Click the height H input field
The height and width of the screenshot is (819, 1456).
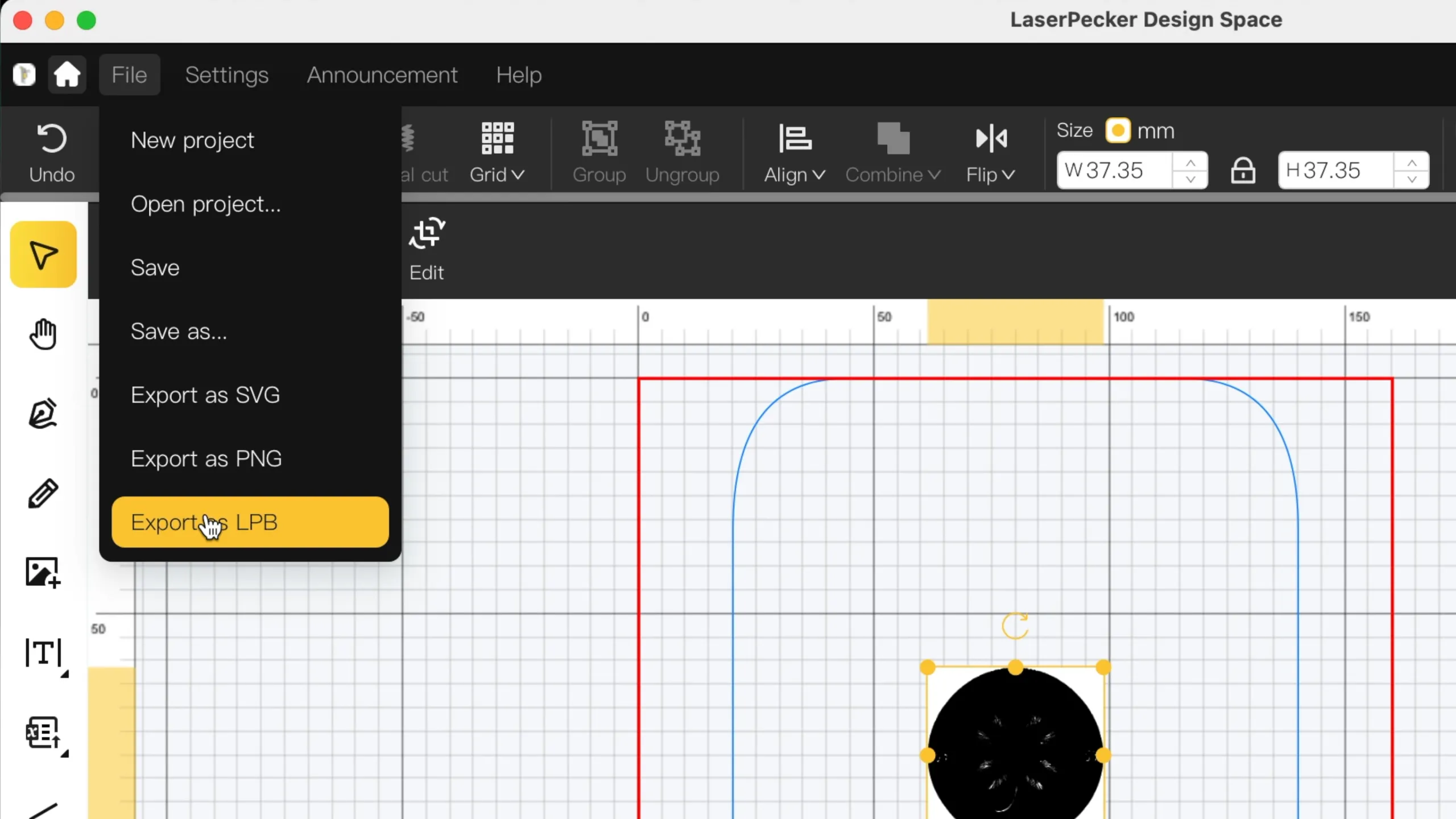tap(1337, 170)
